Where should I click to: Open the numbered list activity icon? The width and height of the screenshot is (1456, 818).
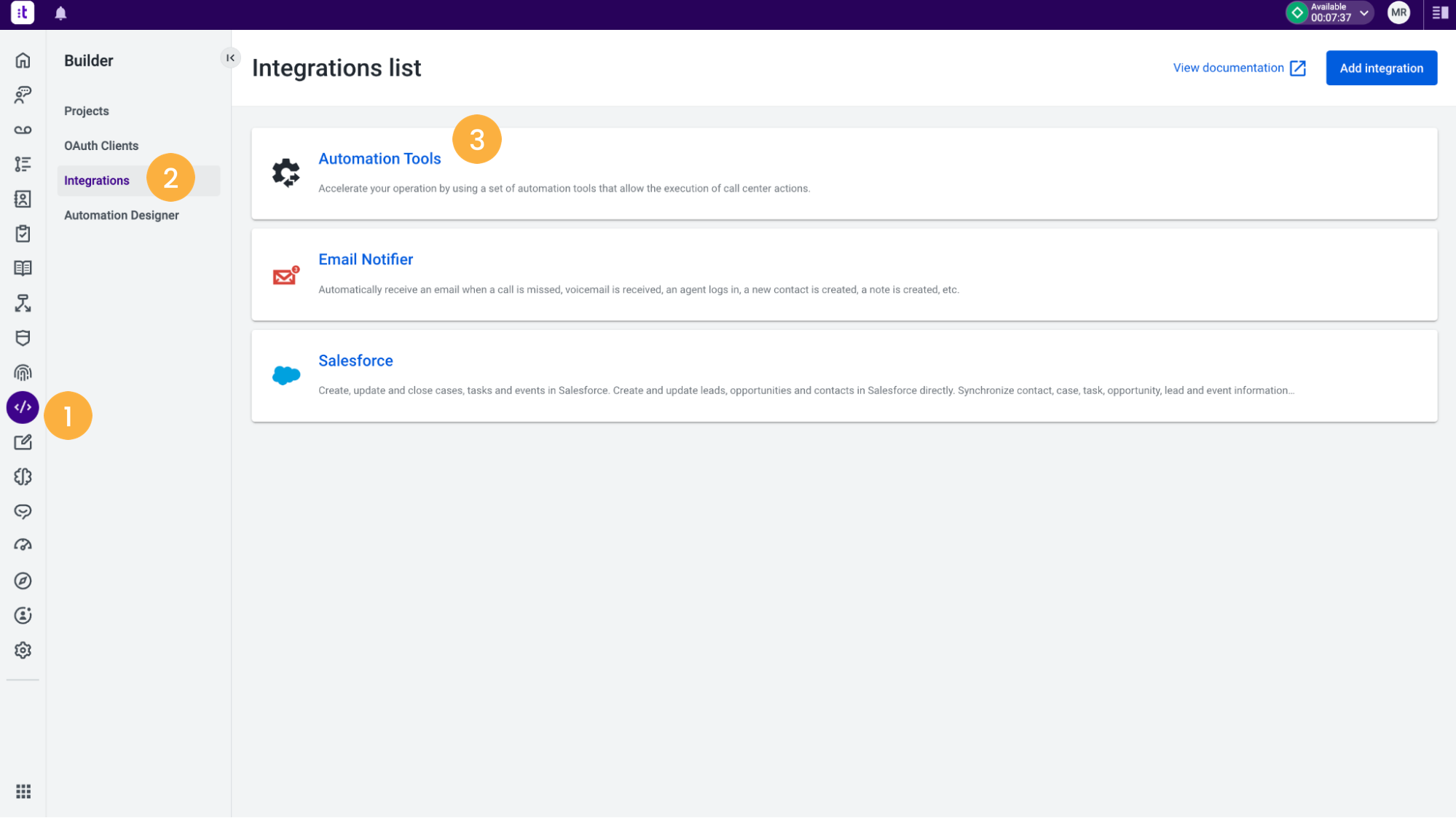click(23, 164)
